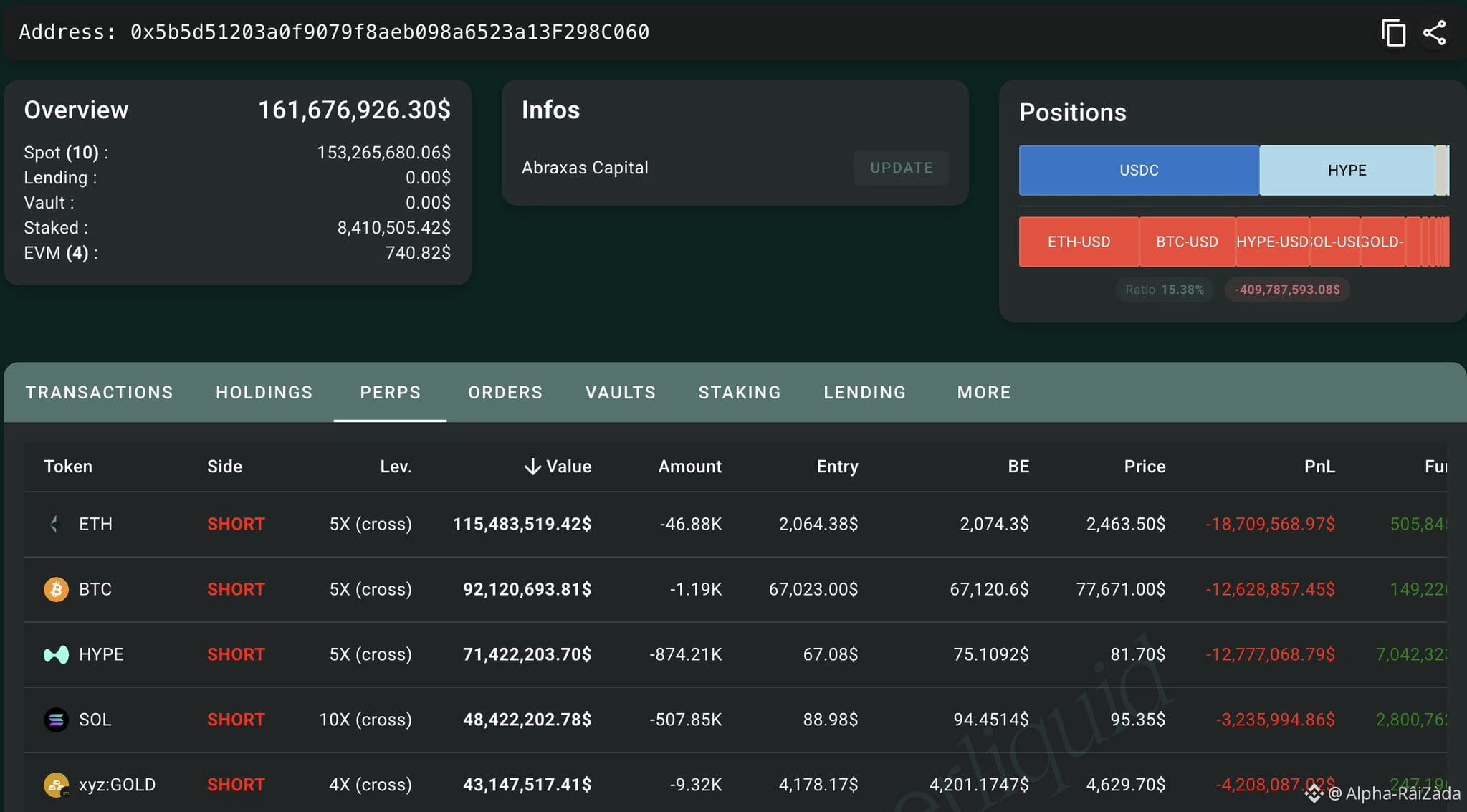Click the Solana token icon
Viewport: 1467px width, 812px height.
(x=56, y=720)
